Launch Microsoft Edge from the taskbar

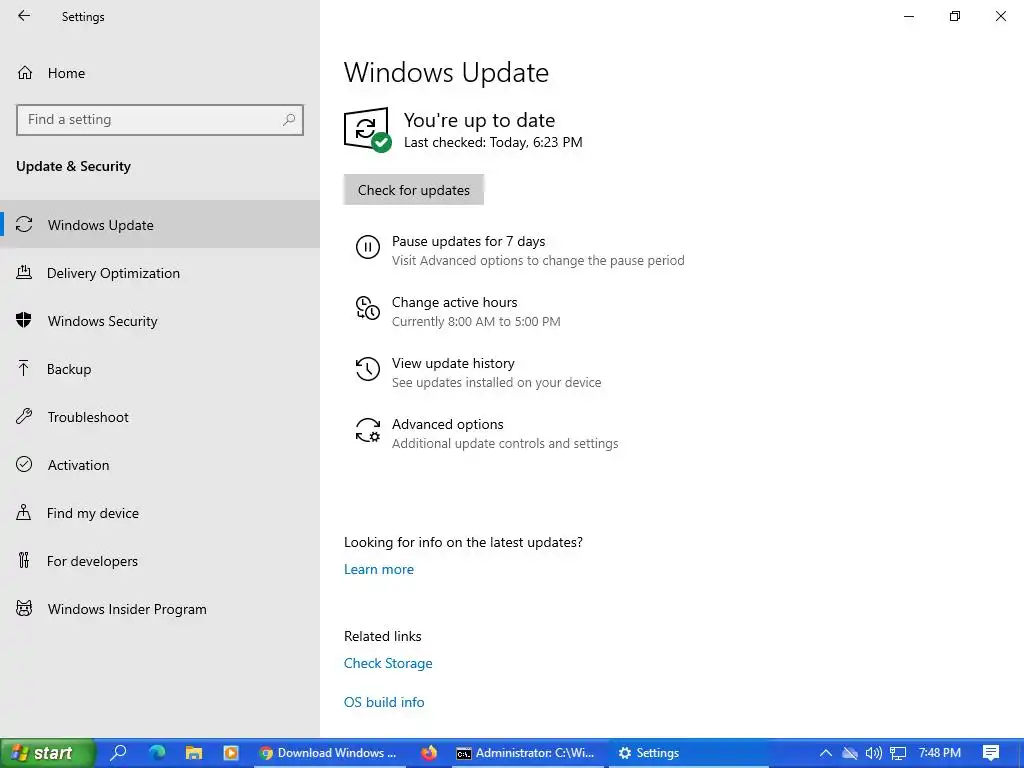157,752
